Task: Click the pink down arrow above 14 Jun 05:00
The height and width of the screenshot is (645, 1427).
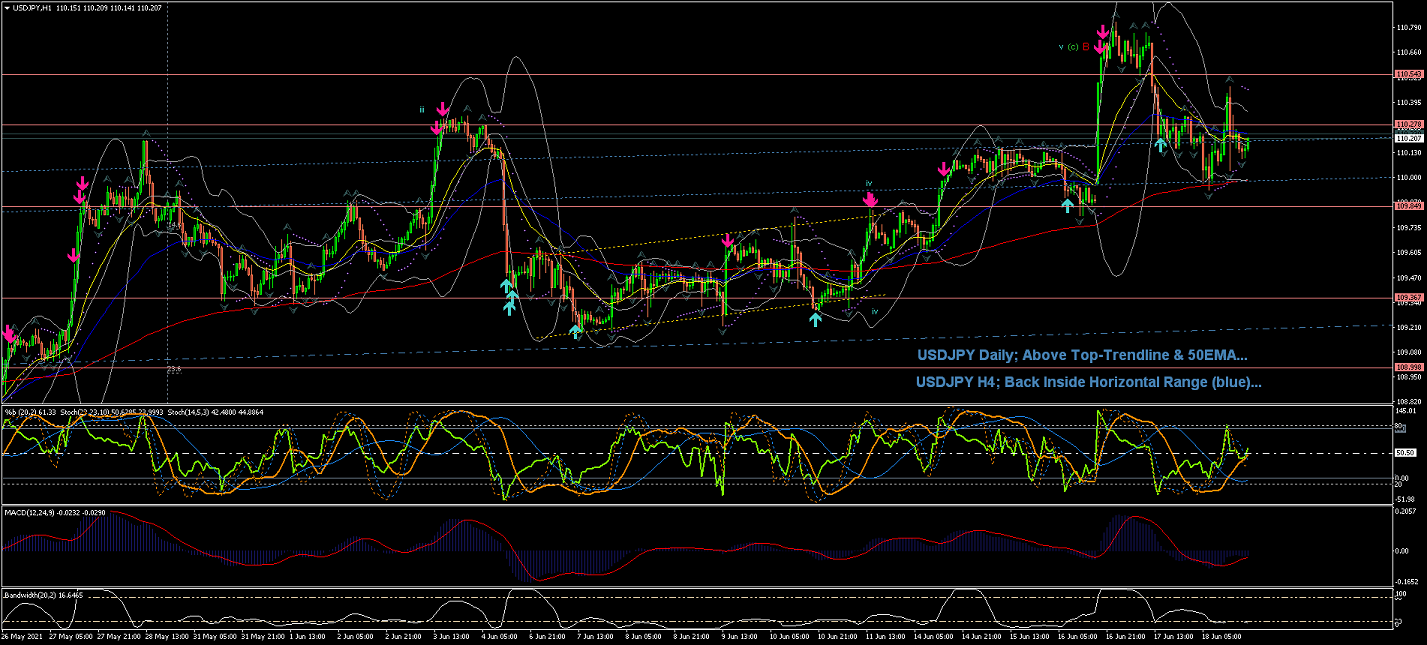Action: [x=943, y=170]
